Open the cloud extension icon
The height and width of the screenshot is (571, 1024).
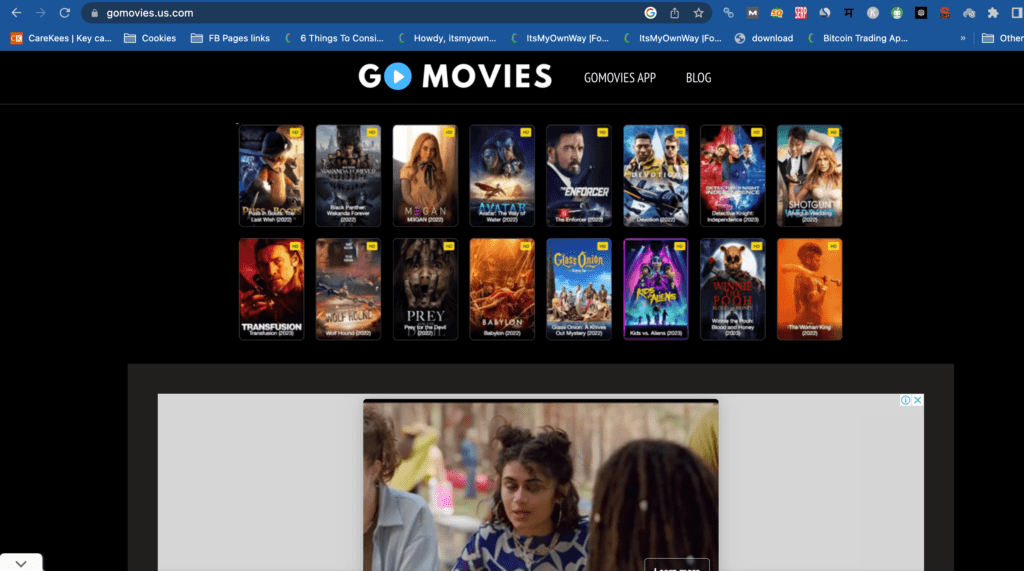click(x=969, y=12)
